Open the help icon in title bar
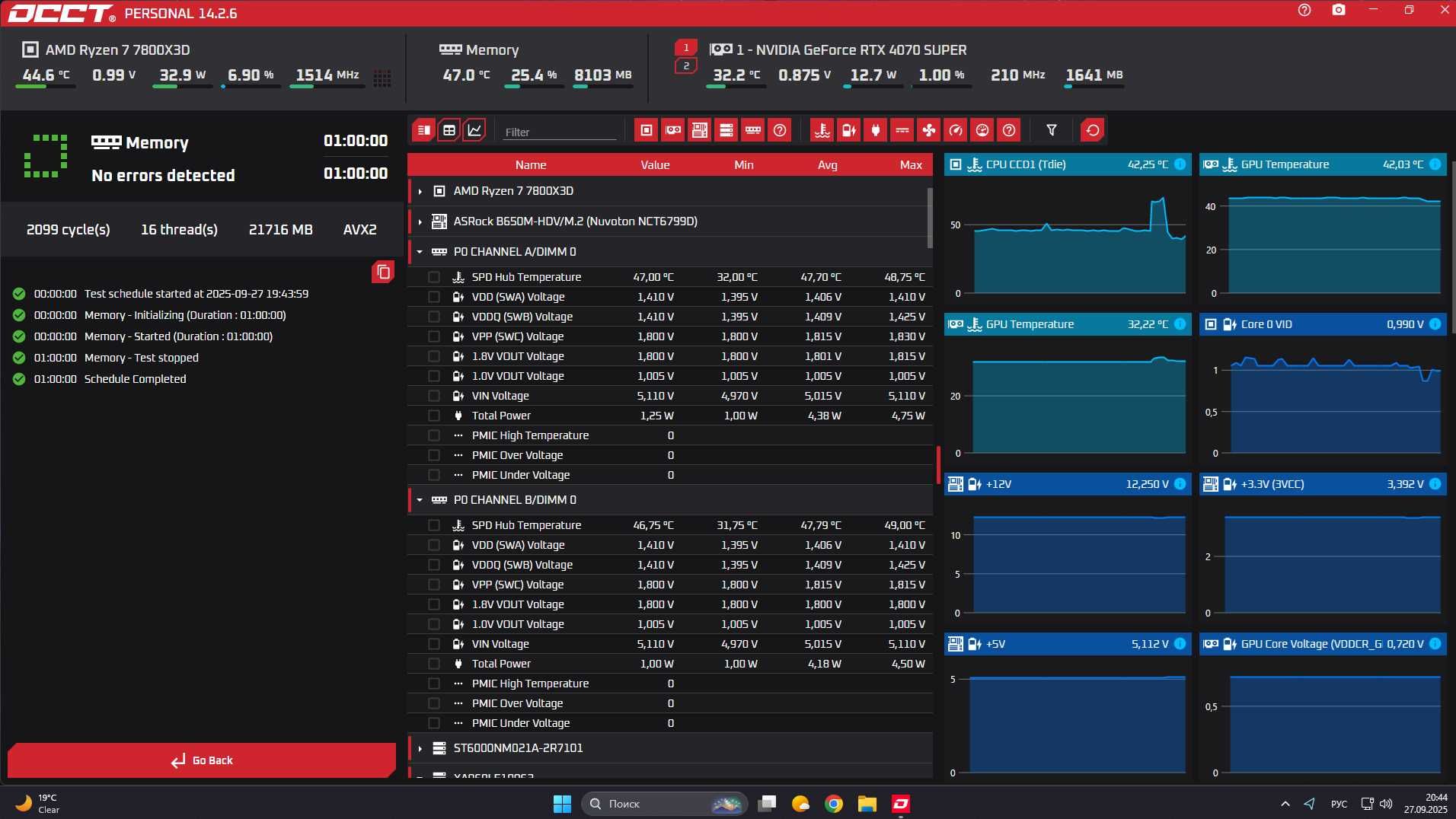This screenshot has width=1456, height=819. pos(1304,11)
